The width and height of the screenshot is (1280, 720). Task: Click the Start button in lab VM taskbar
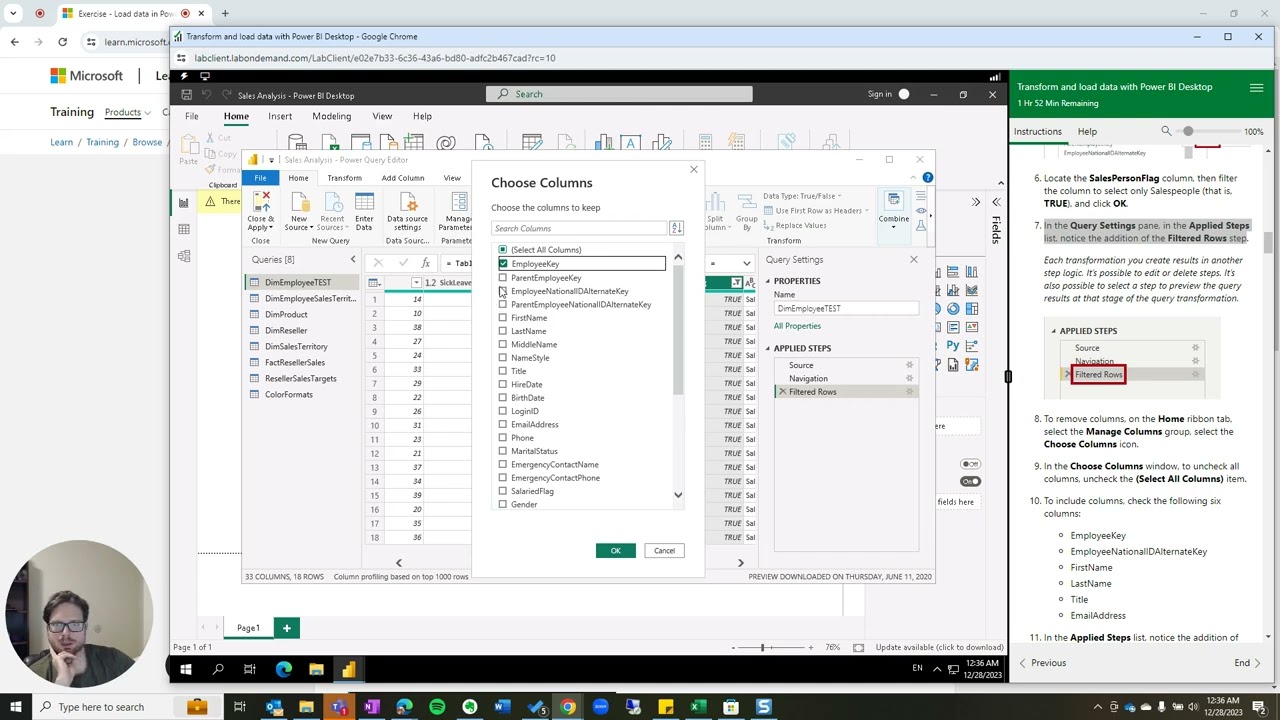tap(185, 669)
